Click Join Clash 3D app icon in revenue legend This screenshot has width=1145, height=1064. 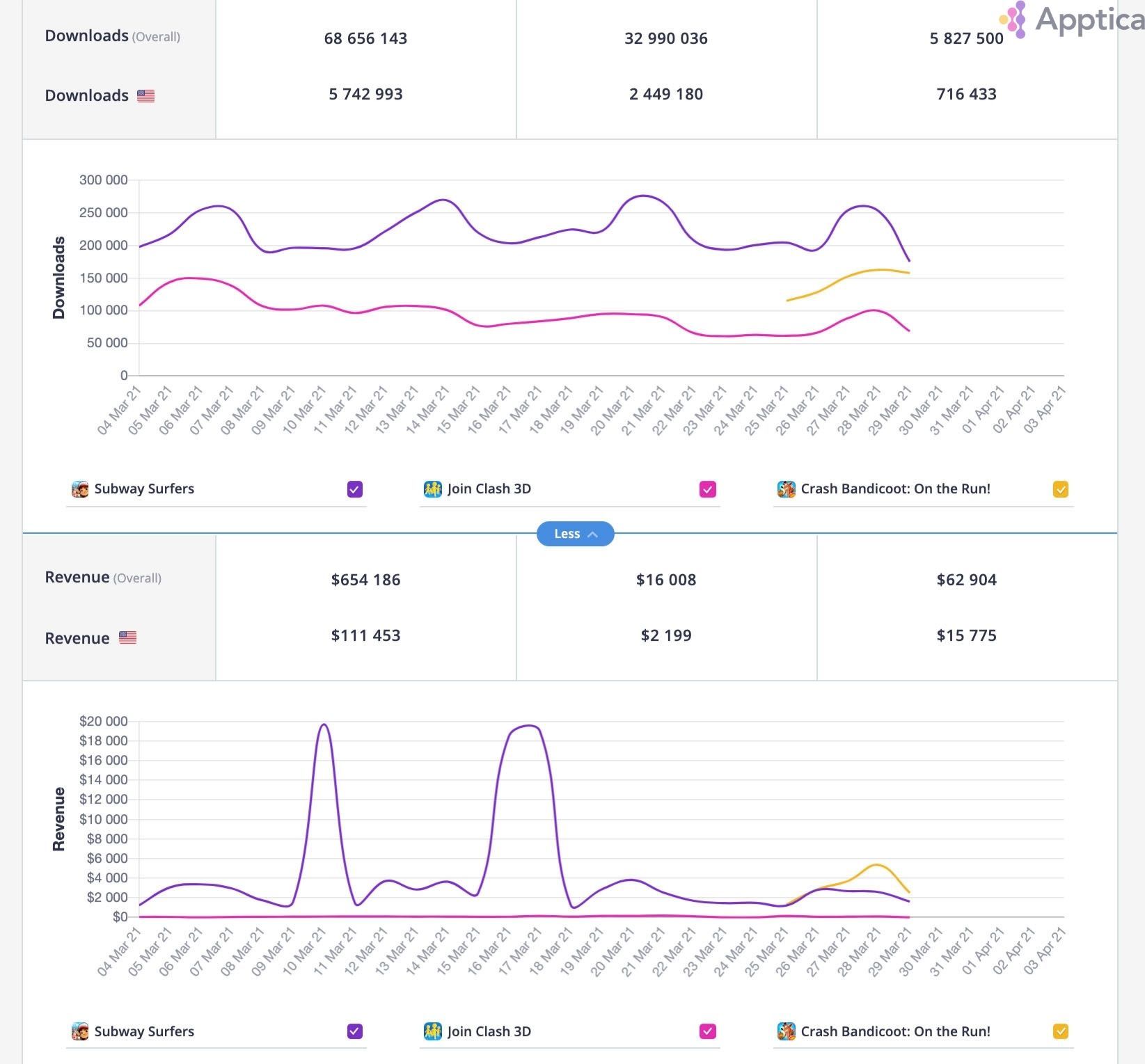433,1031
